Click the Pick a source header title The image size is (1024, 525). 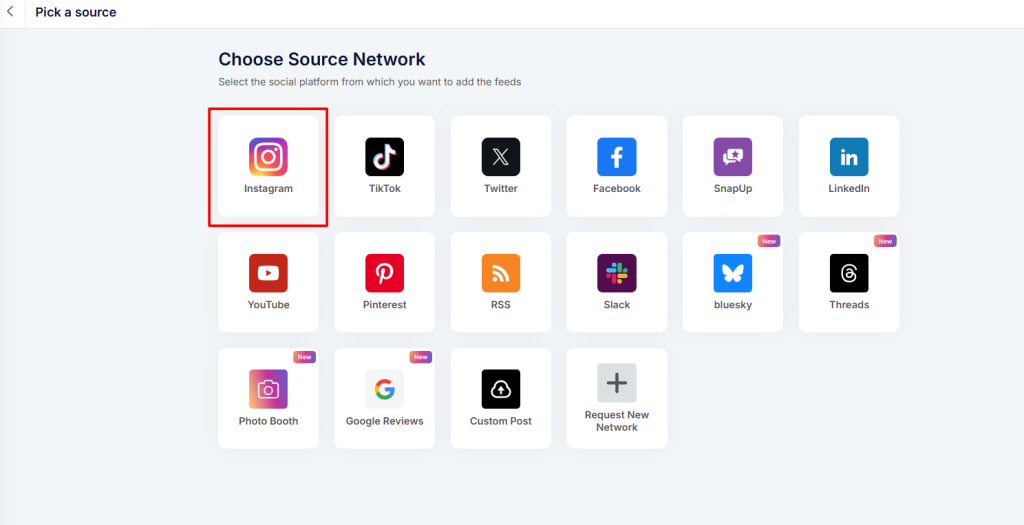pyautogui.click(x=76, y=12)
